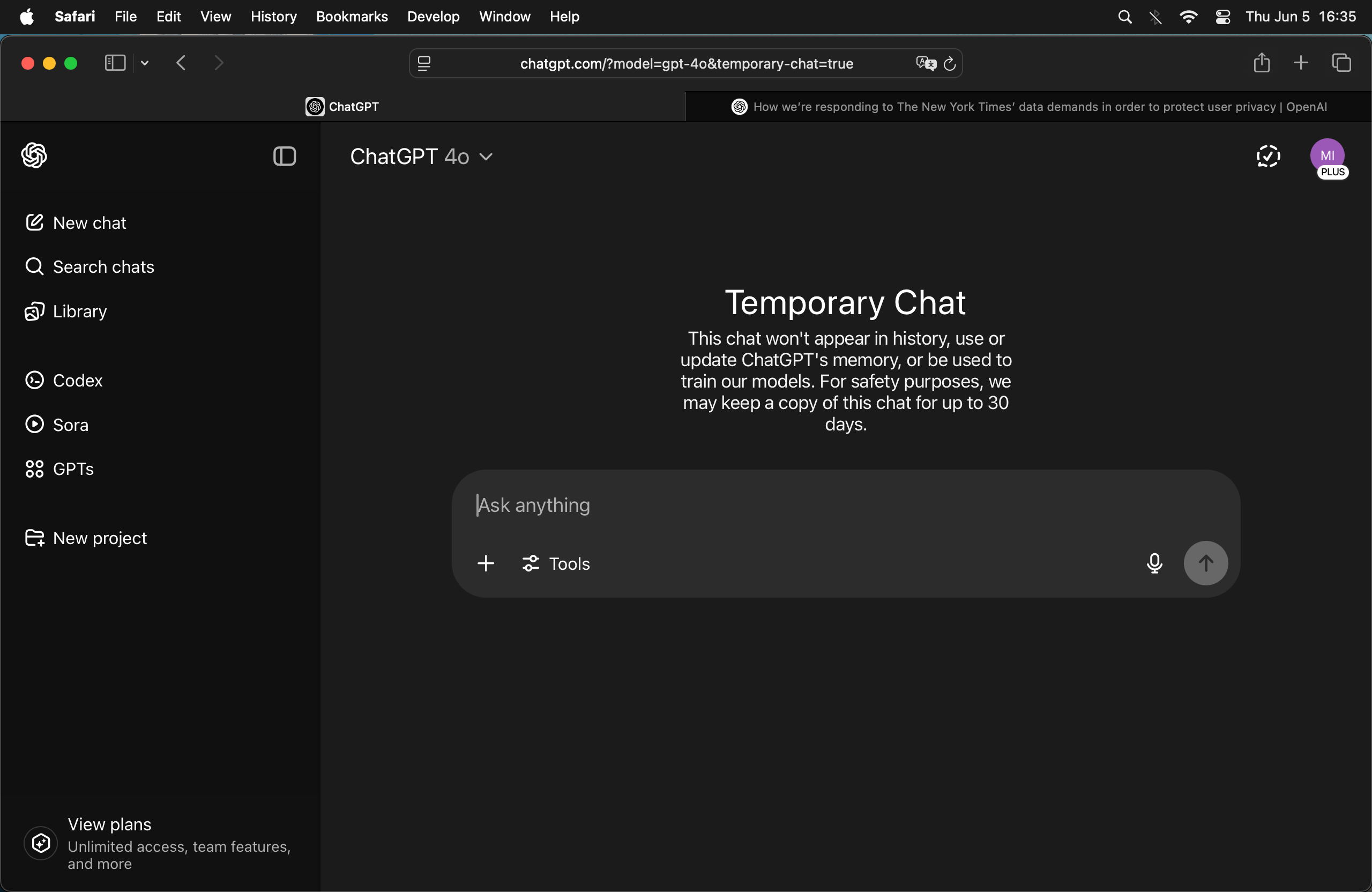Click the address bar URL
The height and width of the screenshot is (892, 1372).
point(686,63)
